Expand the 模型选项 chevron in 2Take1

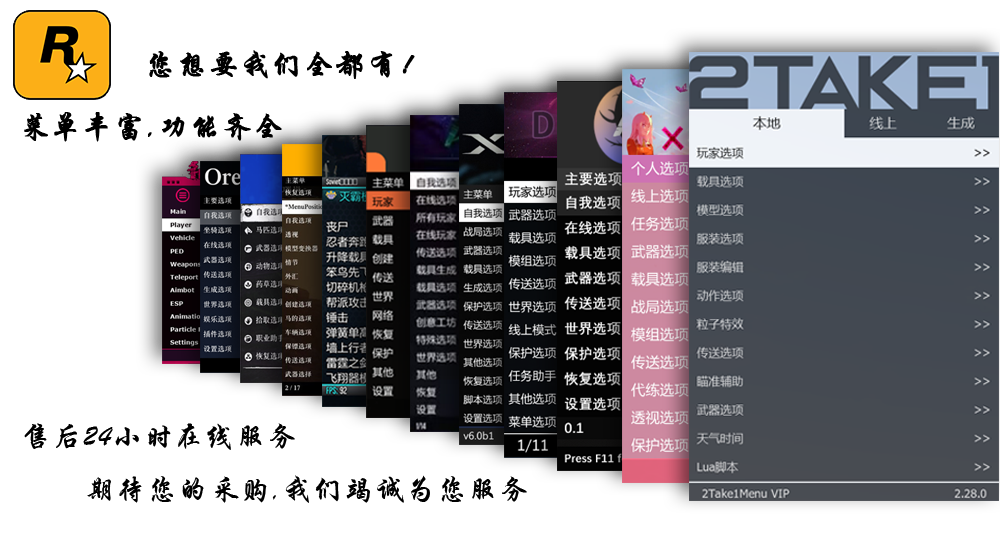click(982, 210)
